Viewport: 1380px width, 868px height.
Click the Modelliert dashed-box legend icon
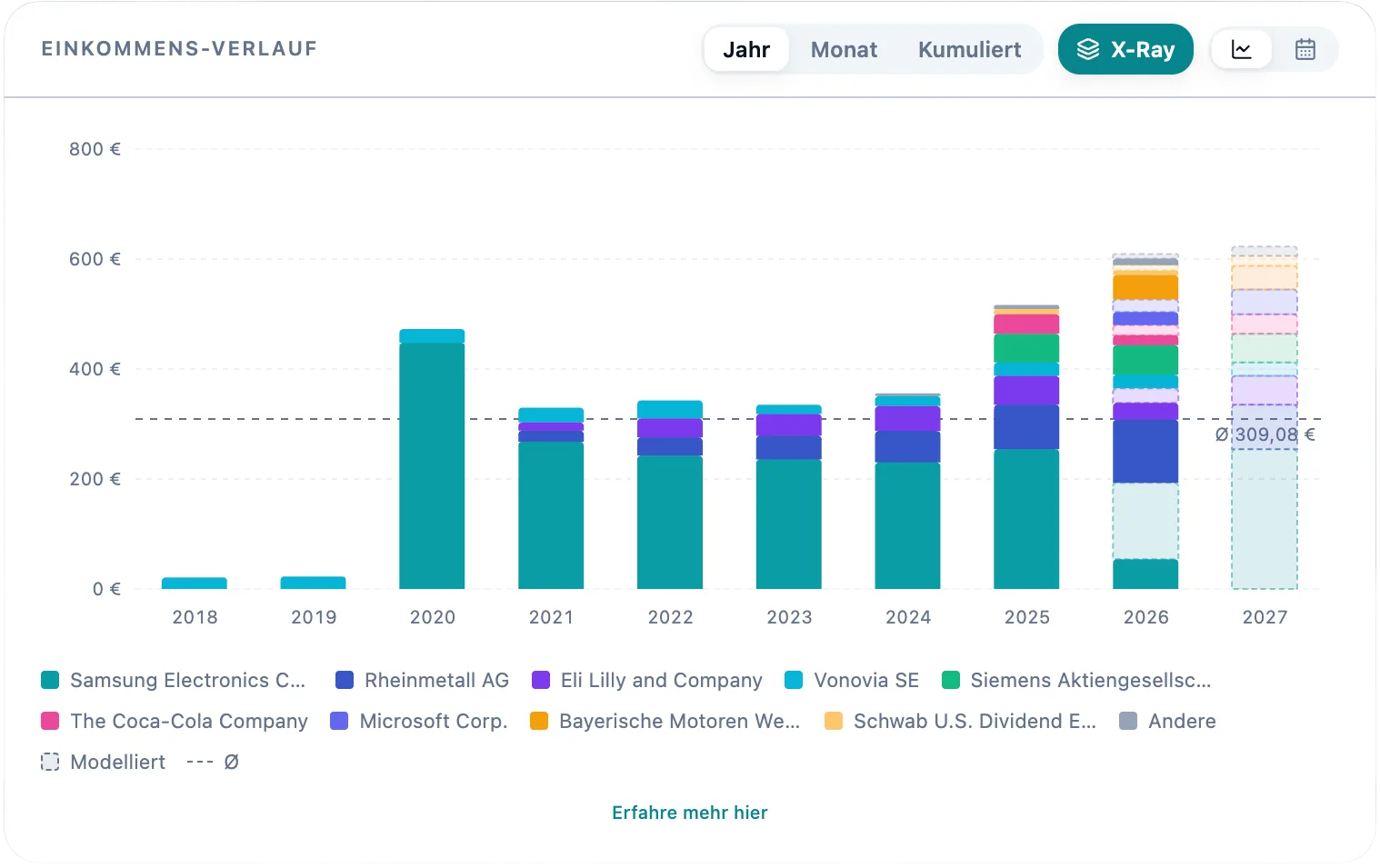tap(50, 762)
